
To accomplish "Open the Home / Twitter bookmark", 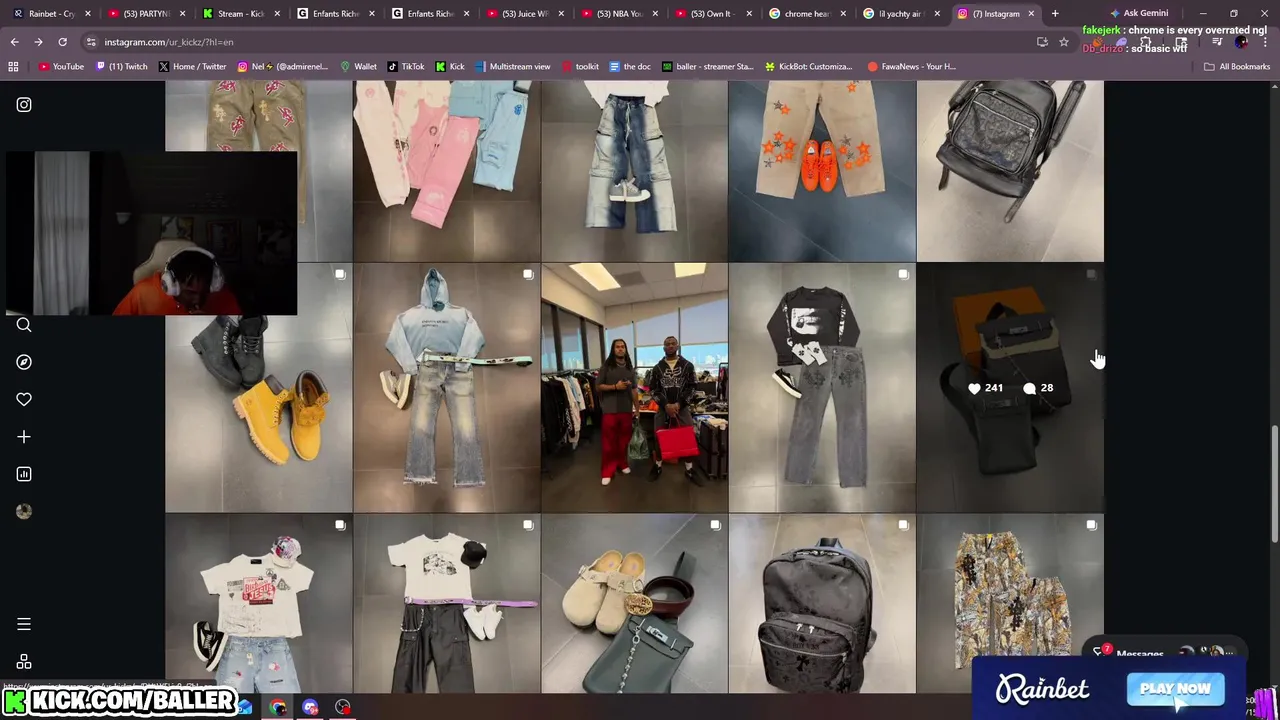I will [192, 66].
